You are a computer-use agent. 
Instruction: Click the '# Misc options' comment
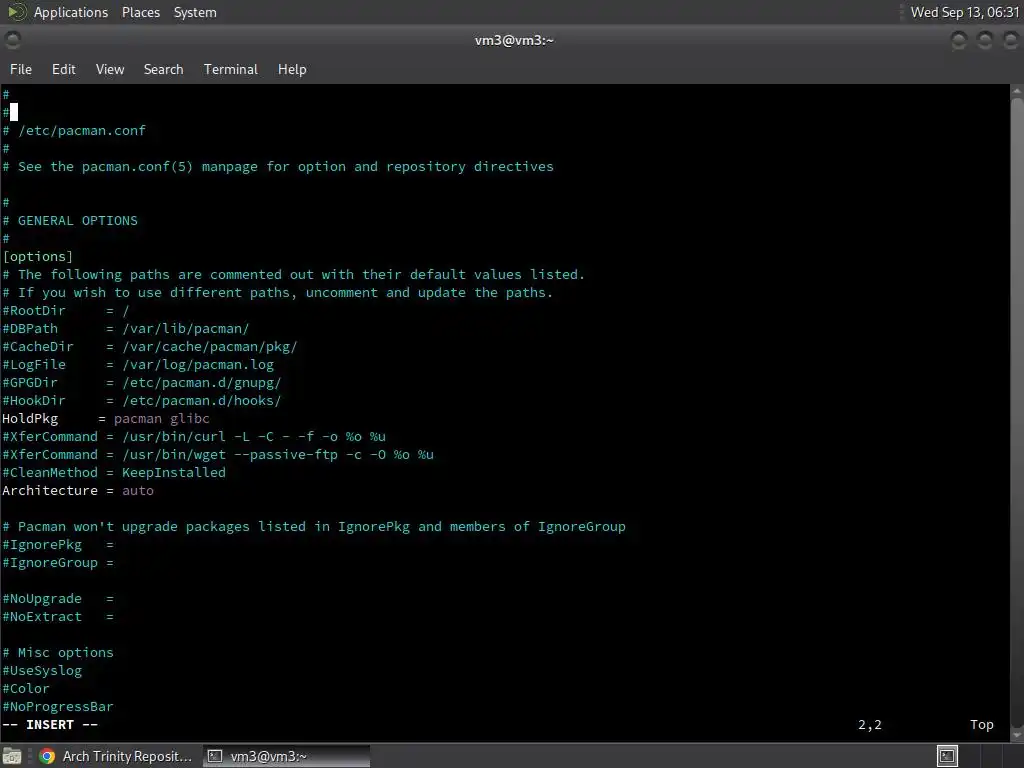tap(57, 652)
